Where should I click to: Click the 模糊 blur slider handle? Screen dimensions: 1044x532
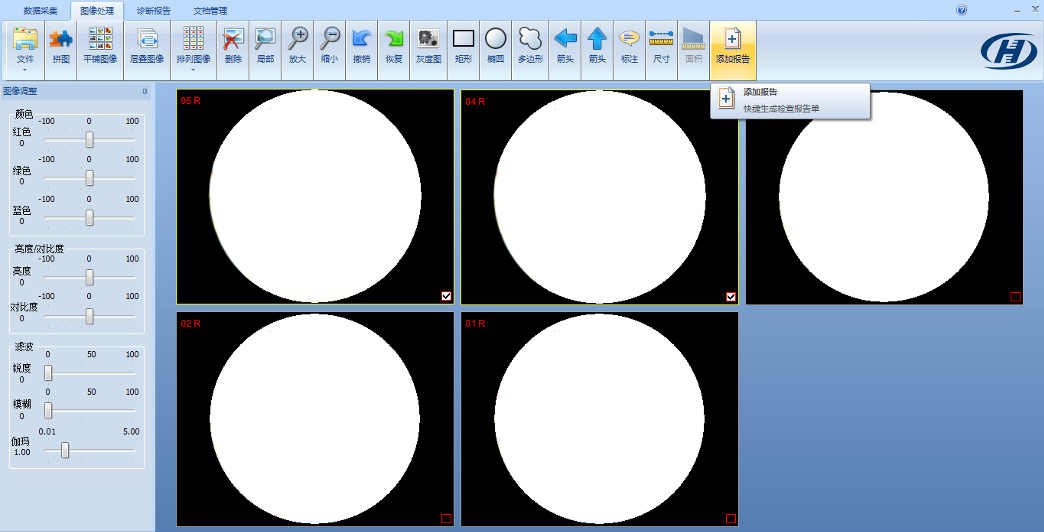coord(48,411)
